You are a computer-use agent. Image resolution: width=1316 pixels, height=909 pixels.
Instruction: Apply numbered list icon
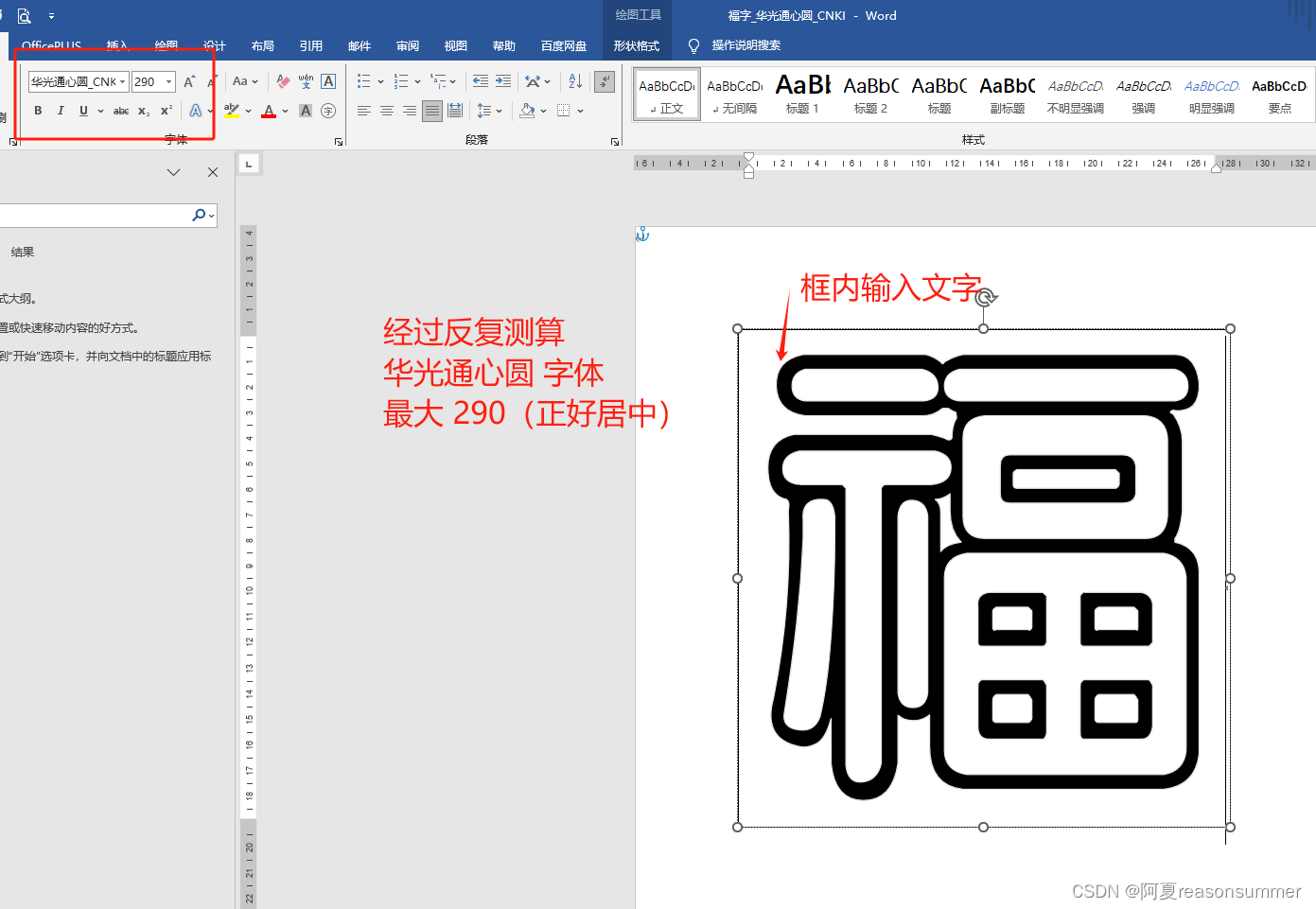400,81
